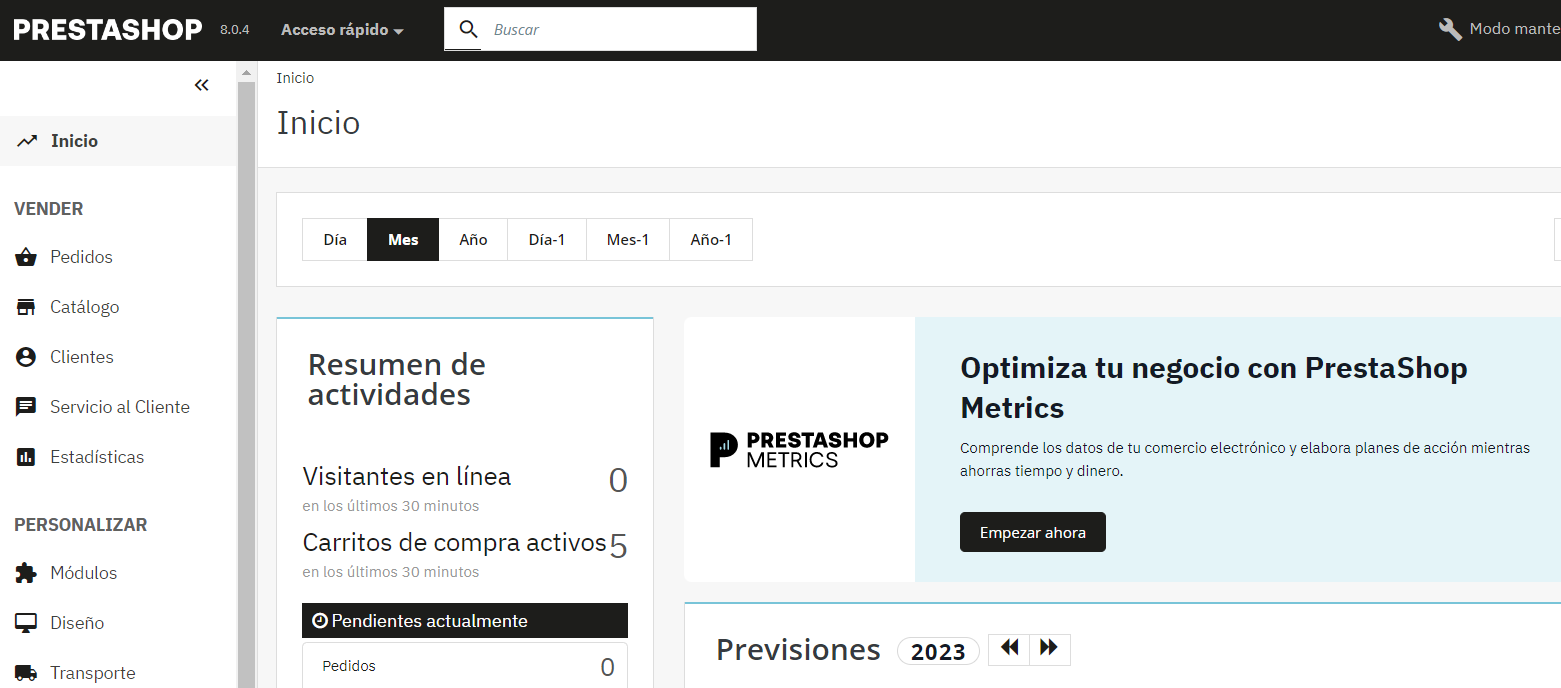Click the PrestaShop Metrics logo
This screenshot has height=688, width=1561.
tap(799, 450)
